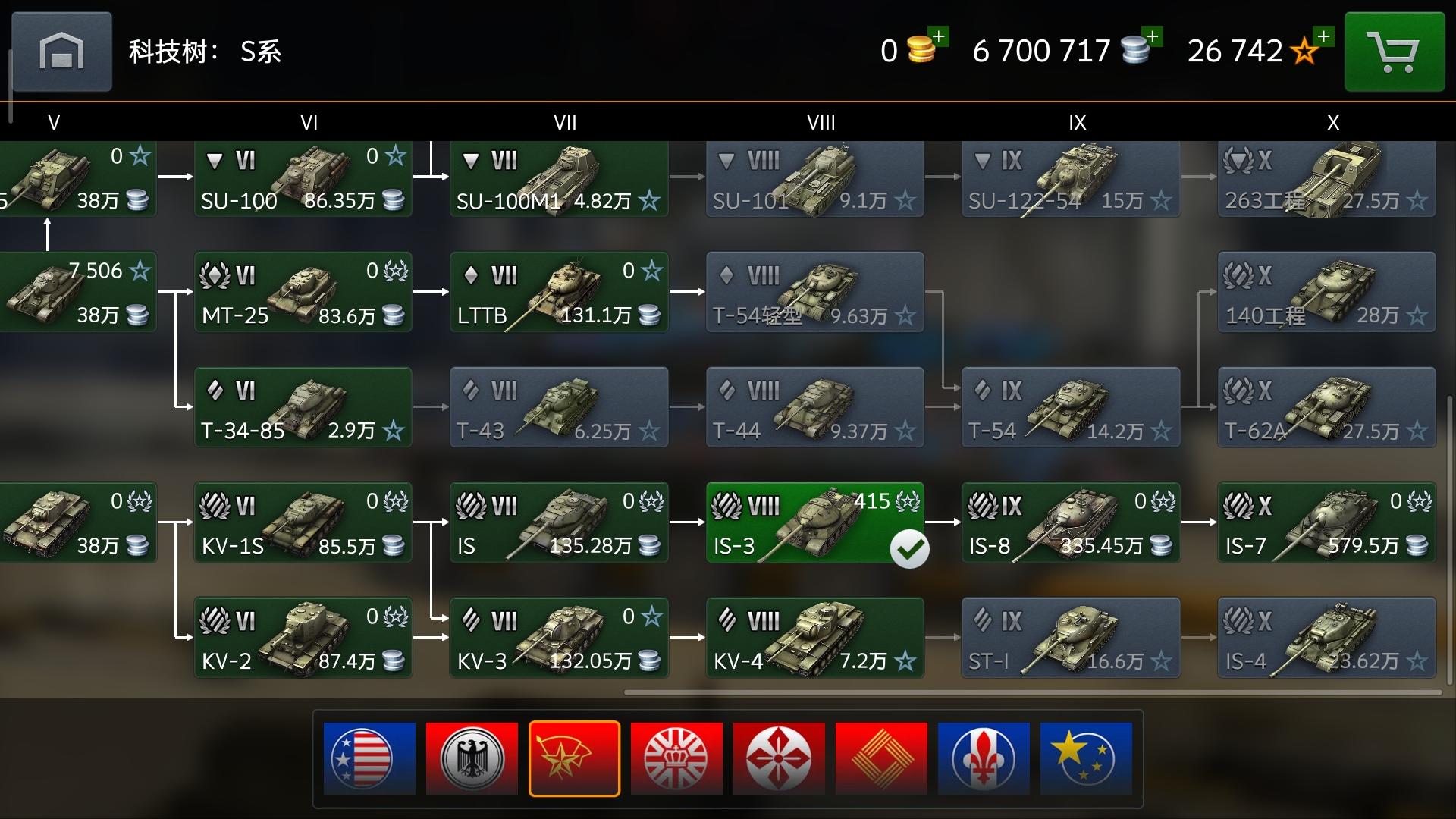Toggle the IS-3 selected checkmark
This screenshot has width=1456, height=819.
pos(909,549)
